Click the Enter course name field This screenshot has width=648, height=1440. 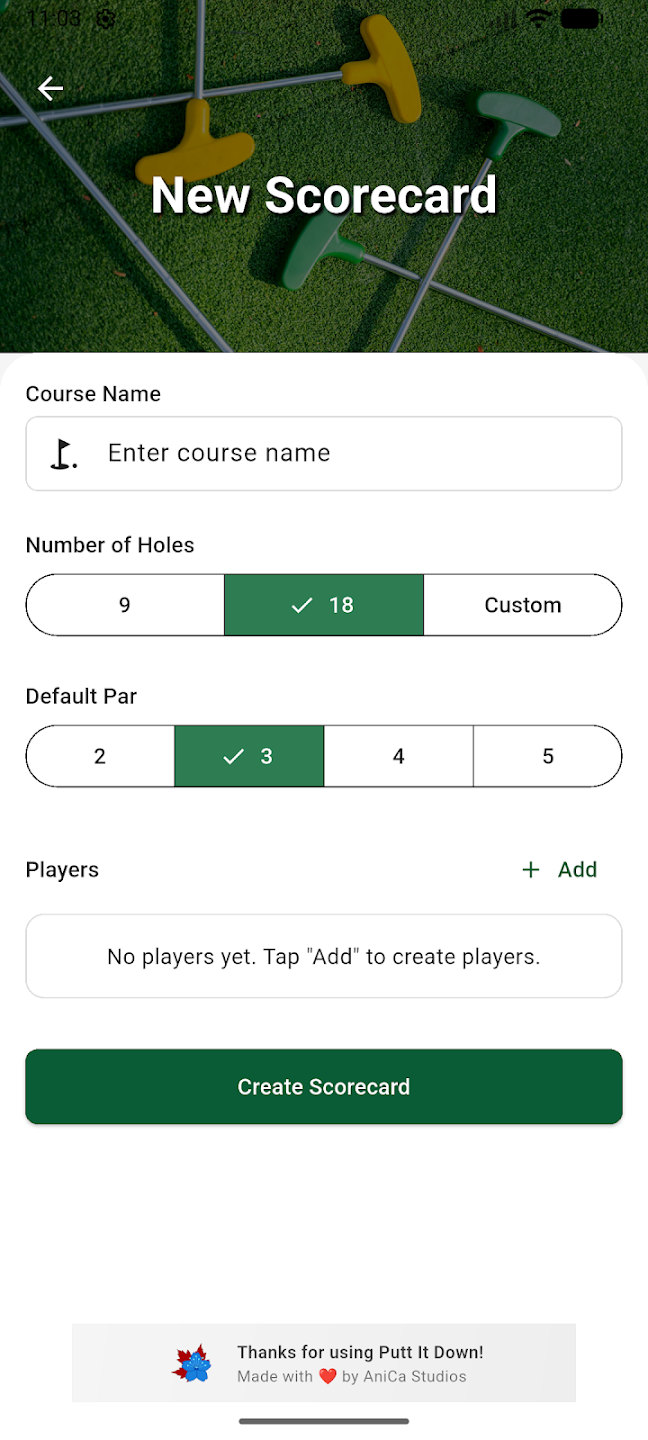tap(340, 454)
